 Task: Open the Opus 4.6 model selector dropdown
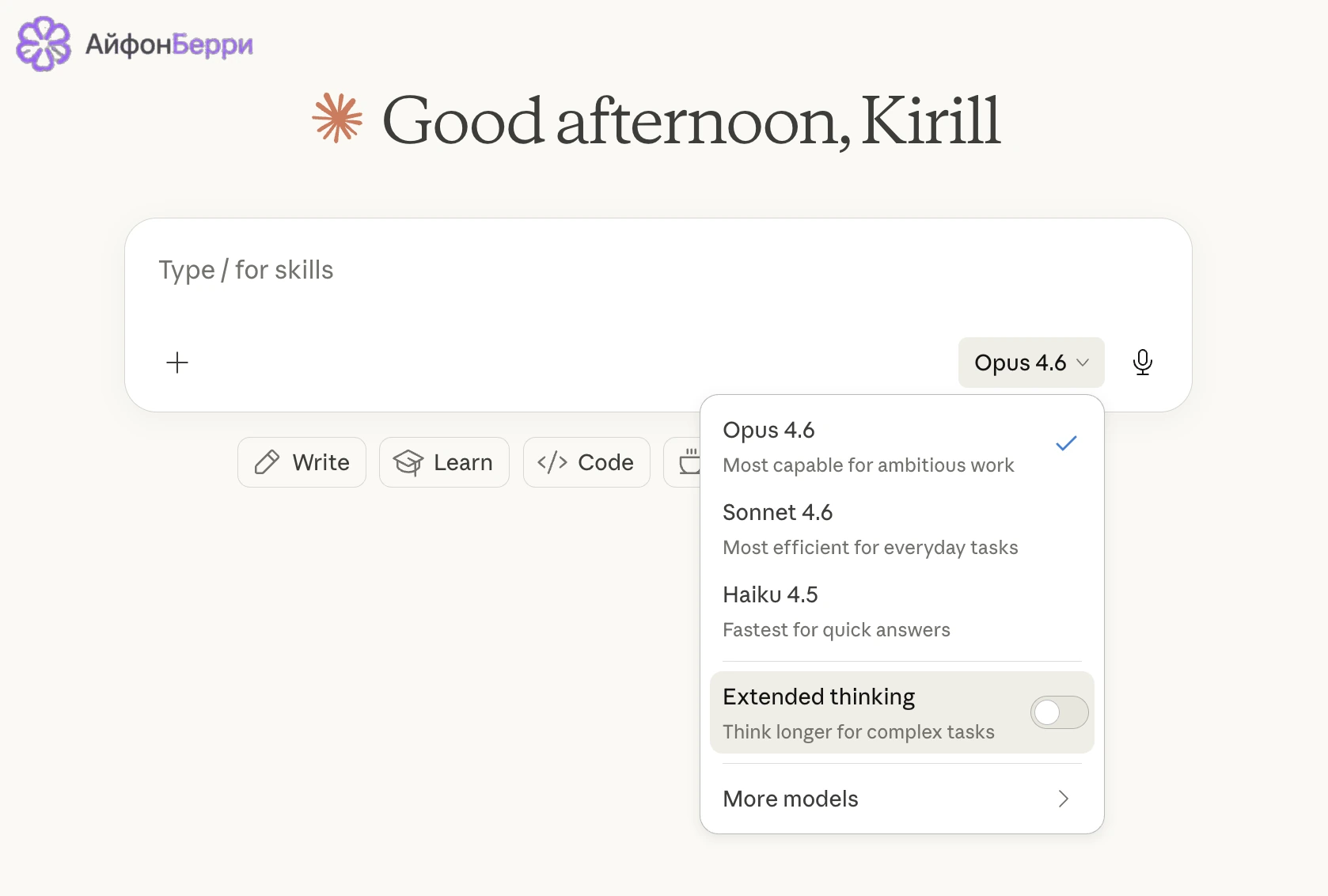[x=1031, y=363]
